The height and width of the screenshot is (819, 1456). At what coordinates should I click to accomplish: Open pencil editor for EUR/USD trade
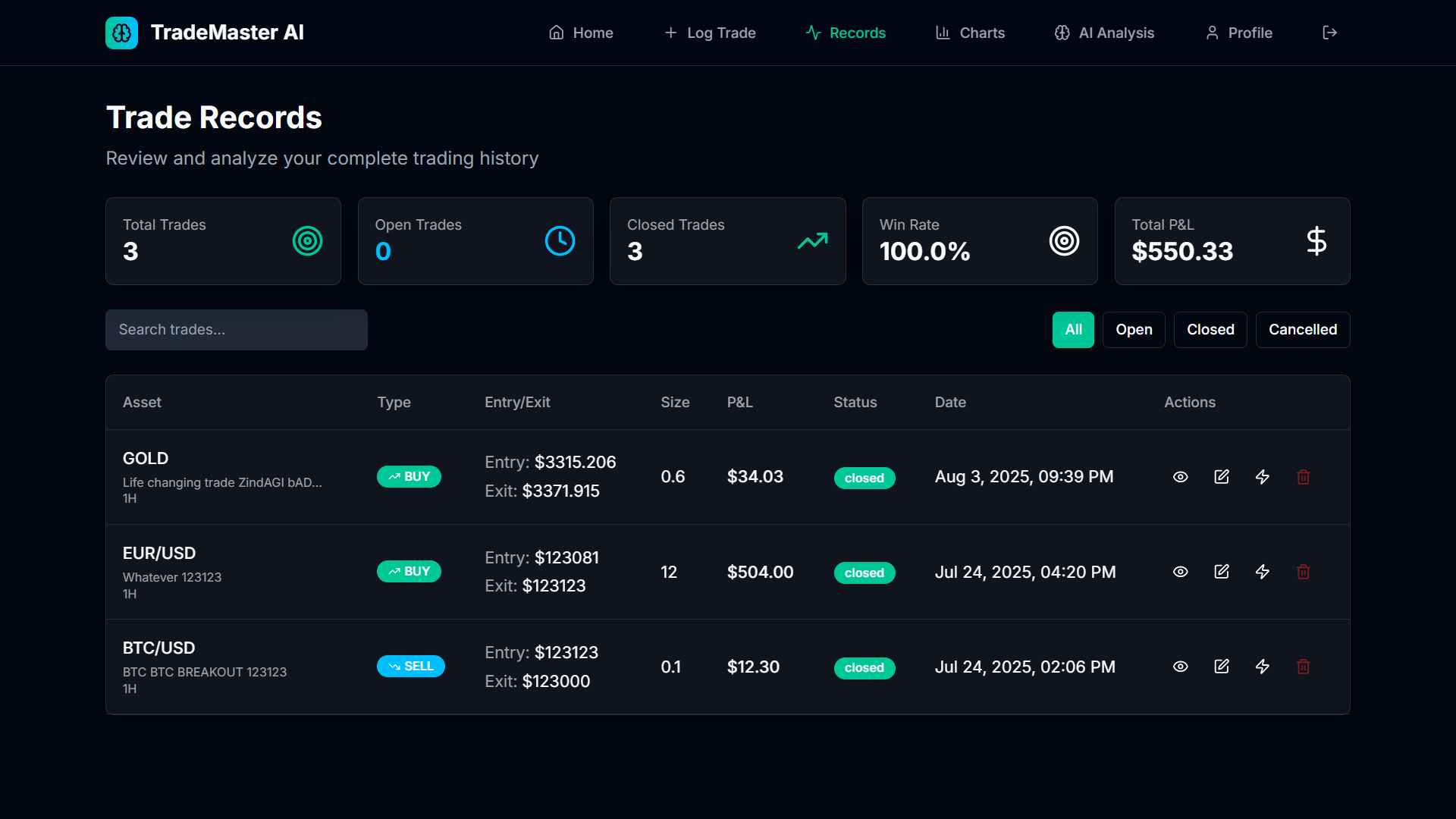[1221, 572]
